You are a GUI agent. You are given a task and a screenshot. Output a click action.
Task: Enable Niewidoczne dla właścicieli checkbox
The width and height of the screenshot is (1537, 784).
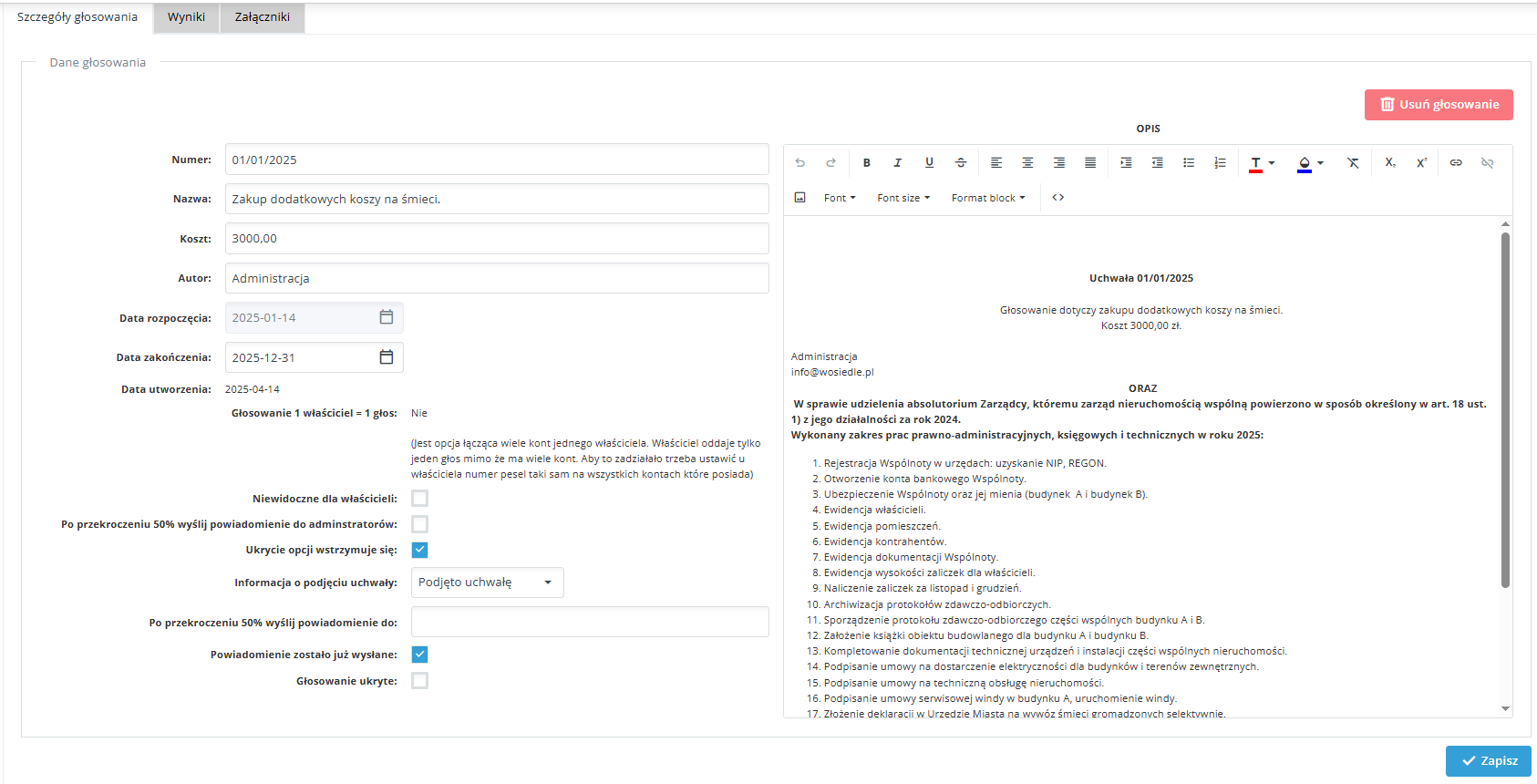(419, 499)
